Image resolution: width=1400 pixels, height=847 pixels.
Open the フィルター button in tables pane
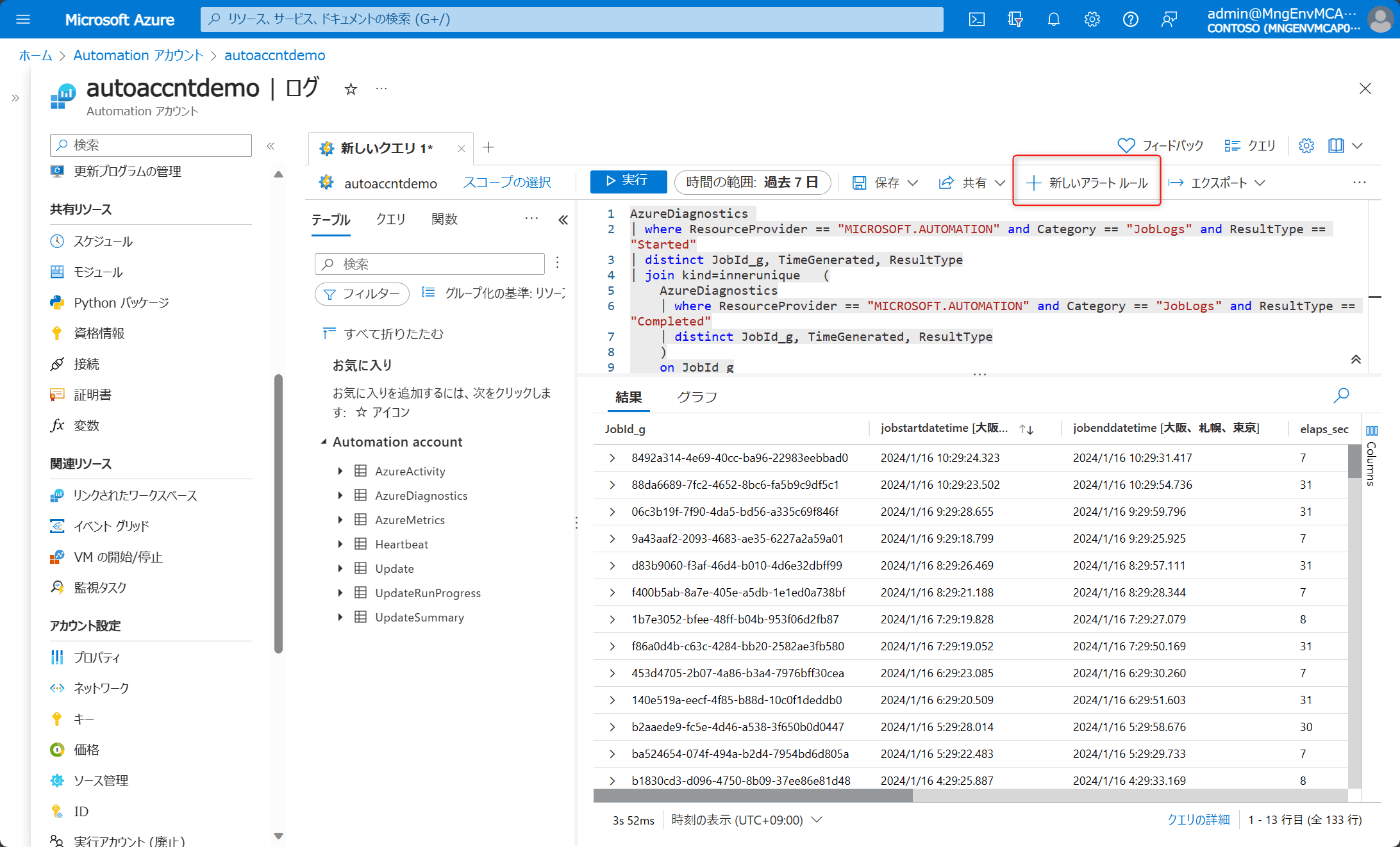coord(362,294)
